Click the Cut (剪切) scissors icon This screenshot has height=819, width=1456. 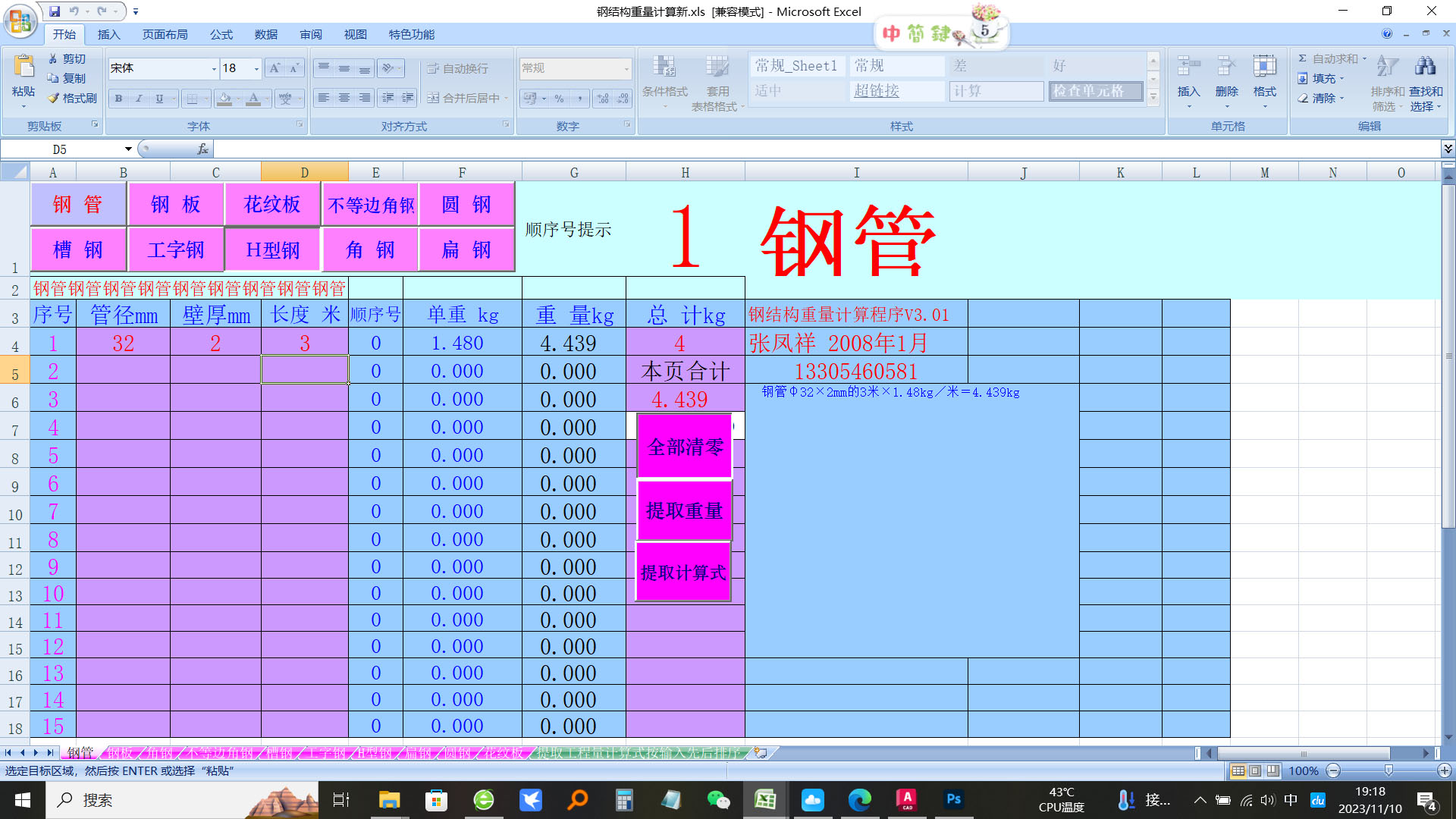(x=53, y=58)
